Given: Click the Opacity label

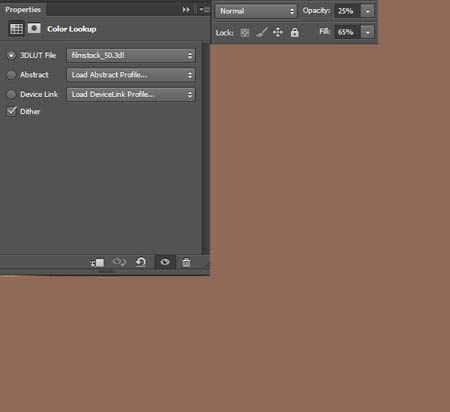Looking at the screenshot, I should (316, 11).
